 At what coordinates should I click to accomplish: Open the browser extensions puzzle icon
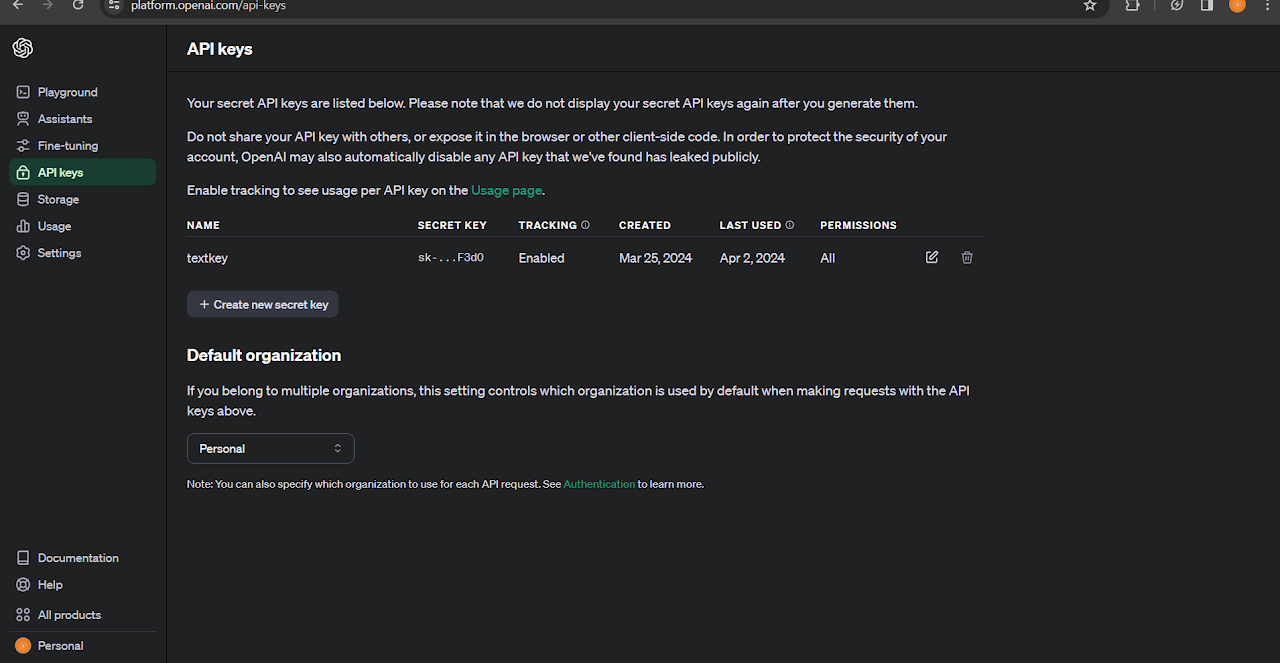click(x=1132, y=5)
